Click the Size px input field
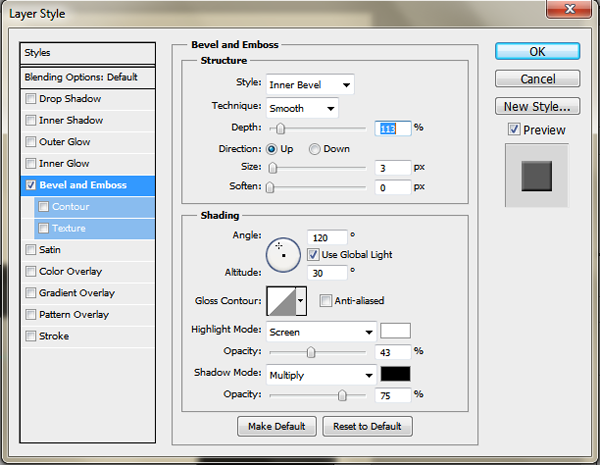Screen dimensions: 600x465 click(x=393, y=168)
